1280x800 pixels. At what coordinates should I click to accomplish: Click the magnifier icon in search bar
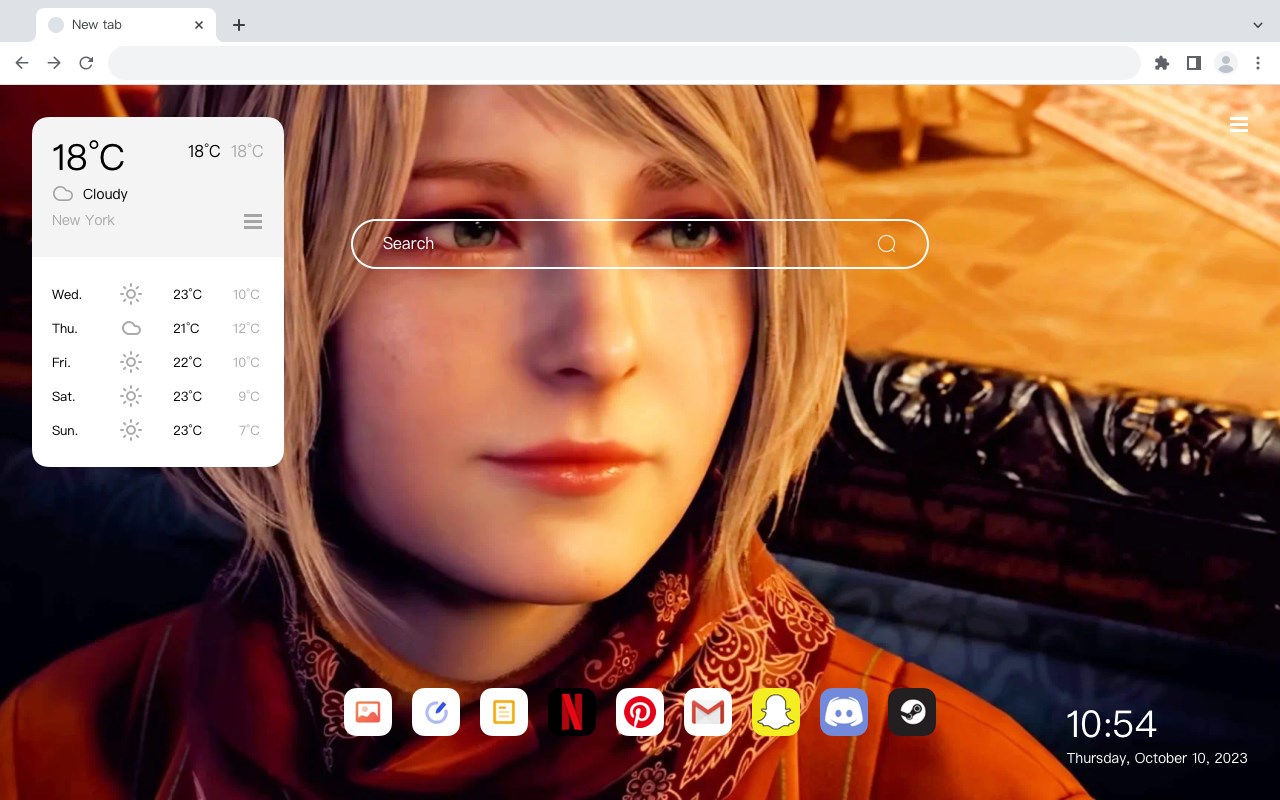tap(886, 244)
